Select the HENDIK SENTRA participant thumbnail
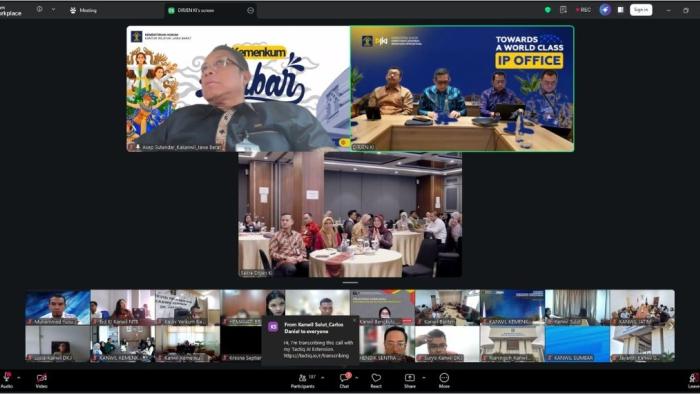 pos(387,344)
